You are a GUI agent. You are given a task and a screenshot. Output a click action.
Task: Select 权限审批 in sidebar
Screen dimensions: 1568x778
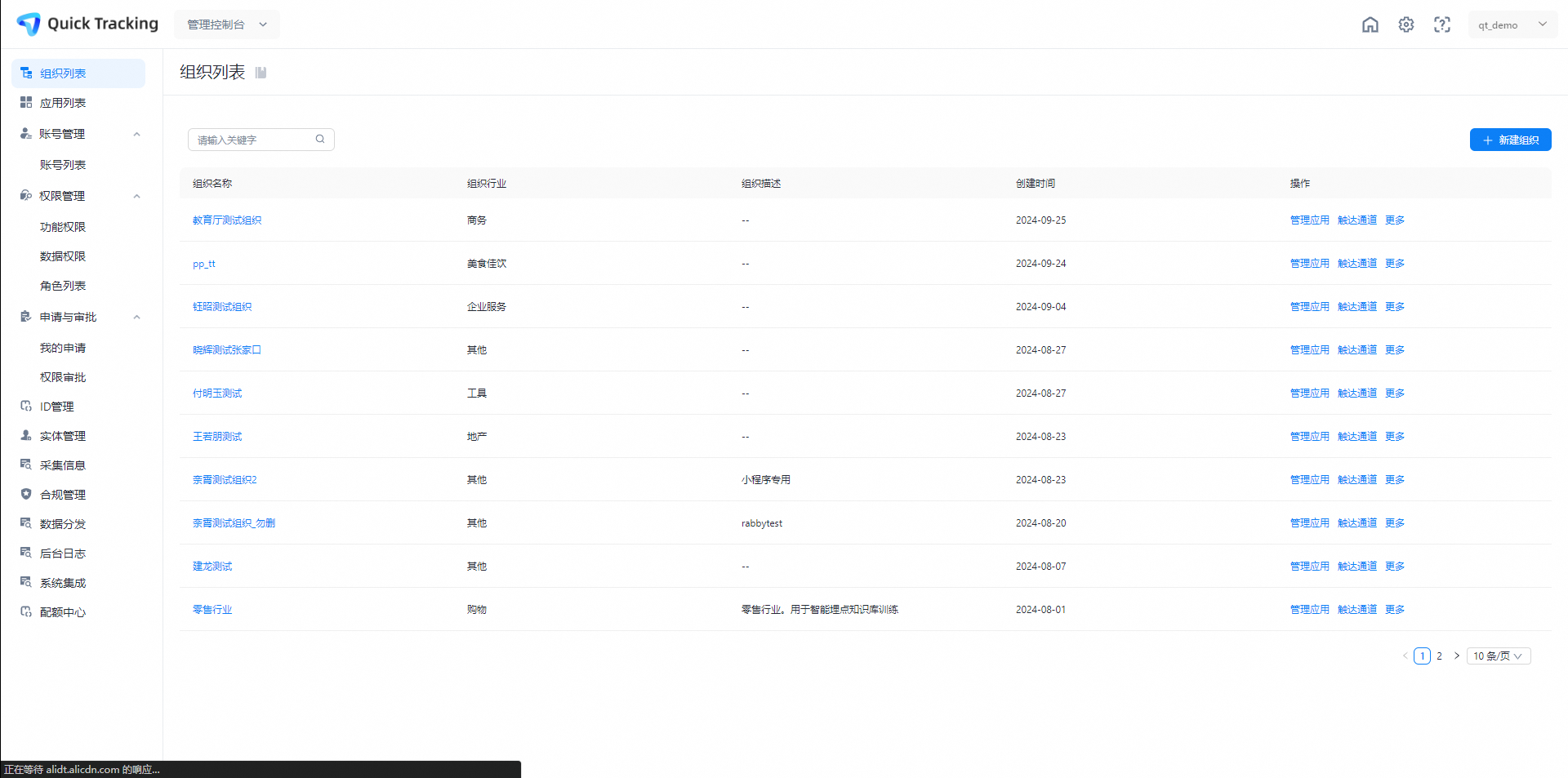pyautogui.click(x=63, y=377)
